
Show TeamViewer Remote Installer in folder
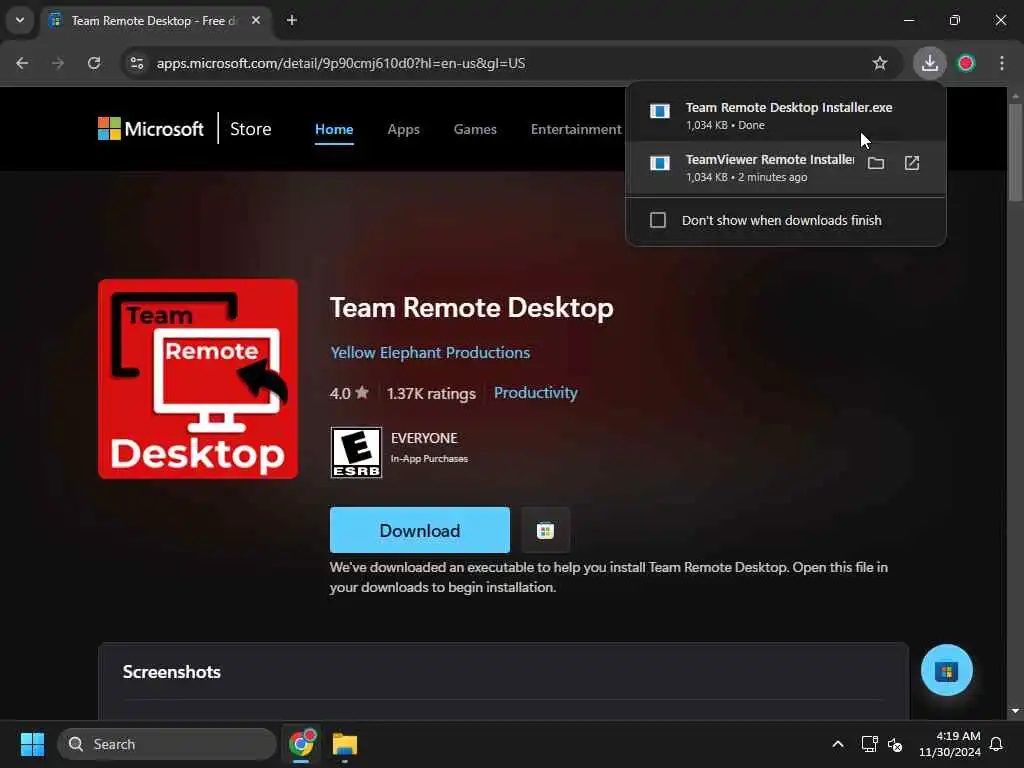(x=876, y=163)
